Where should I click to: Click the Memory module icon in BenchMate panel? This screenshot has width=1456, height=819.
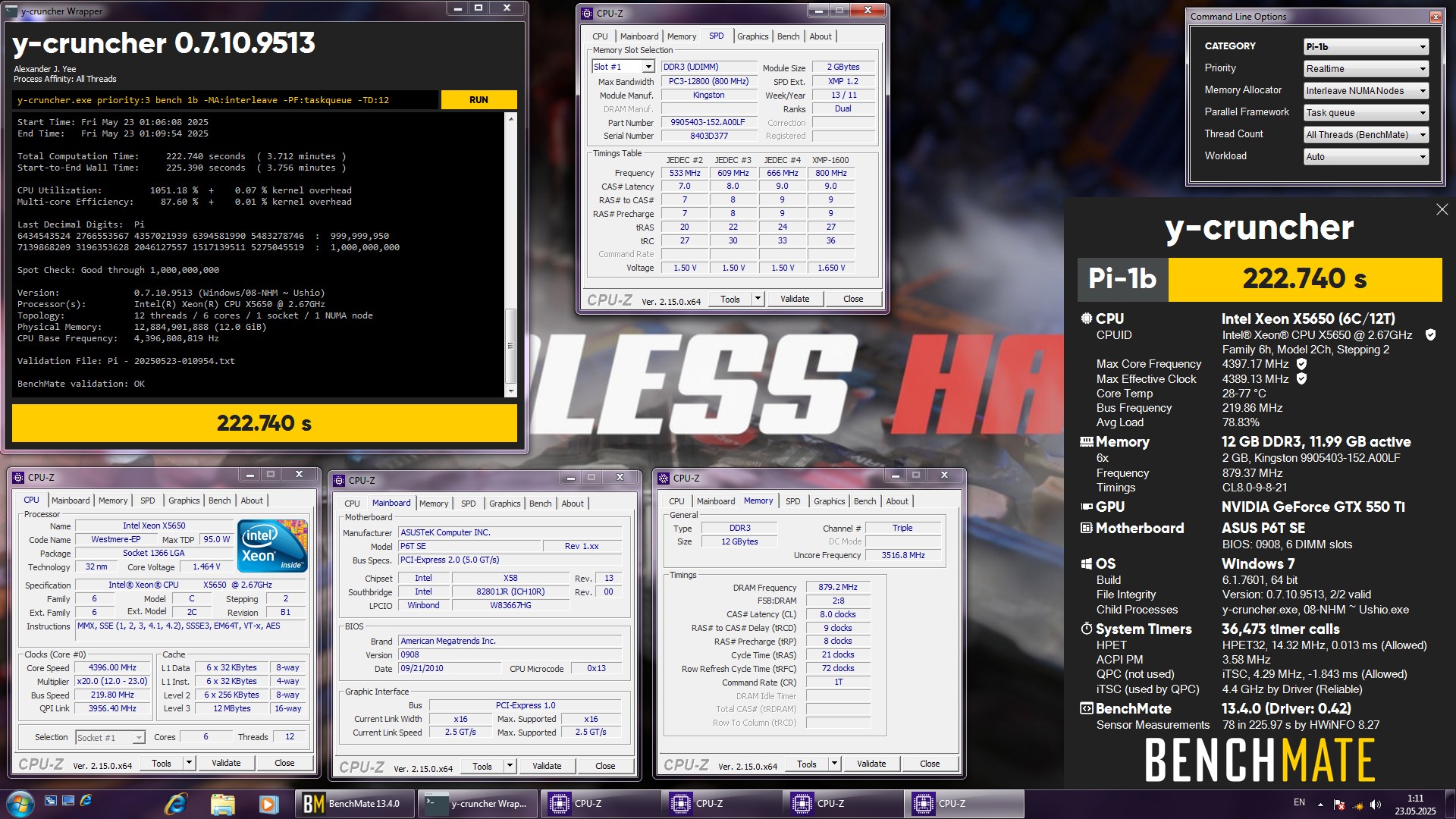tap(1086, 441)
